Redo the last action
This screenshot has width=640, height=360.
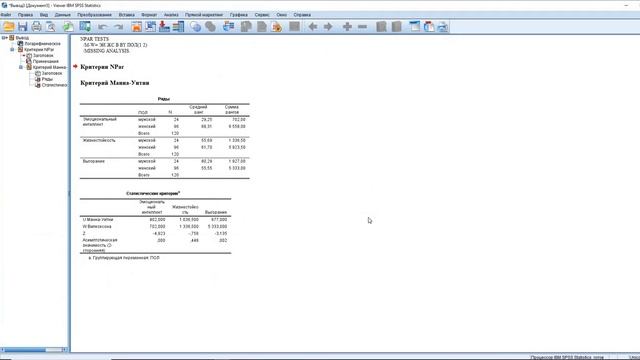pos(118,27)
